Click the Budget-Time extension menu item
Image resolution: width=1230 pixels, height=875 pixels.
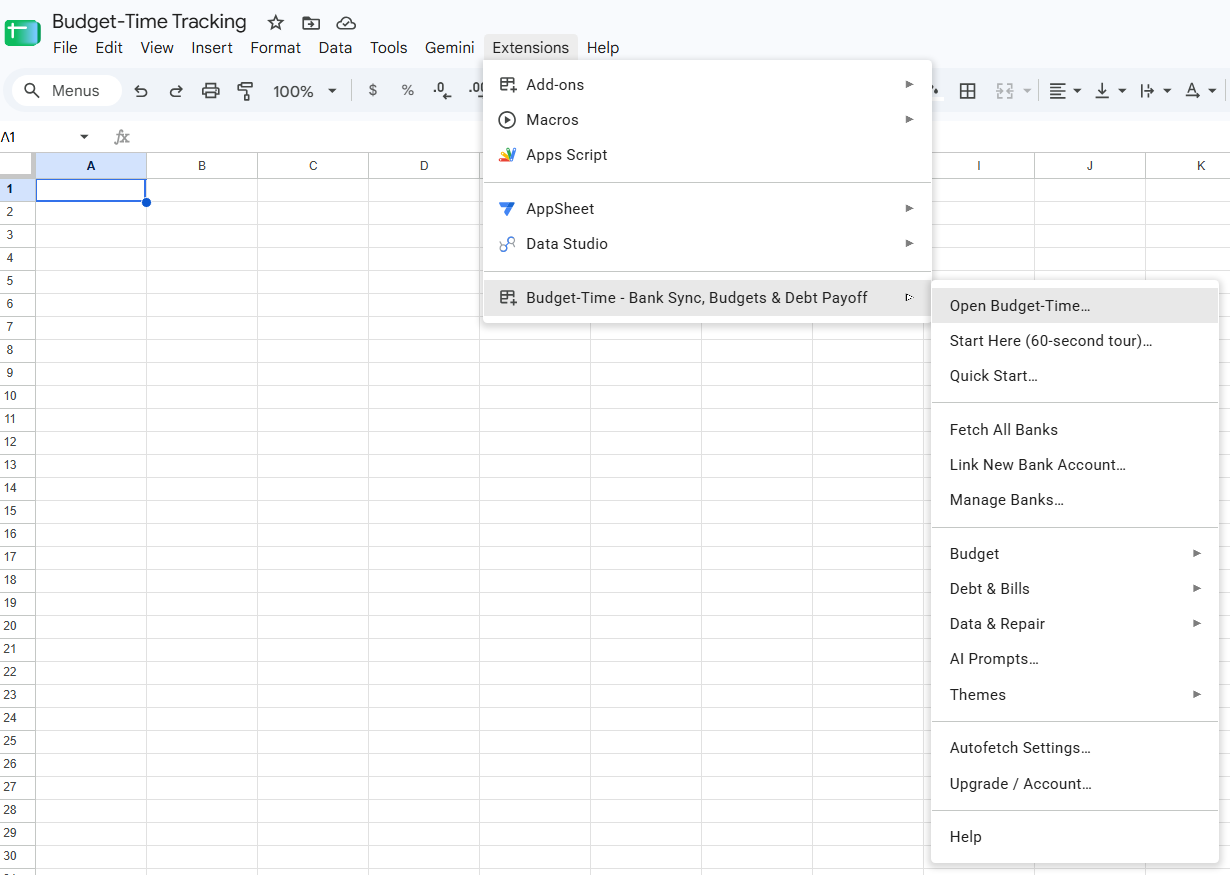(x=707, y=297)
